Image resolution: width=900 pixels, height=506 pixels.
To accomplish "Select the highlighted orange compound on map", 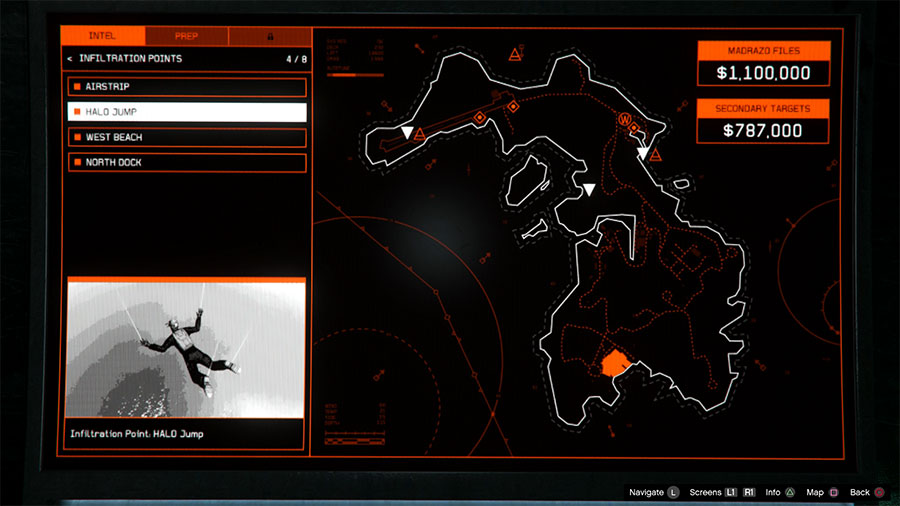I will tap(614, 362).
